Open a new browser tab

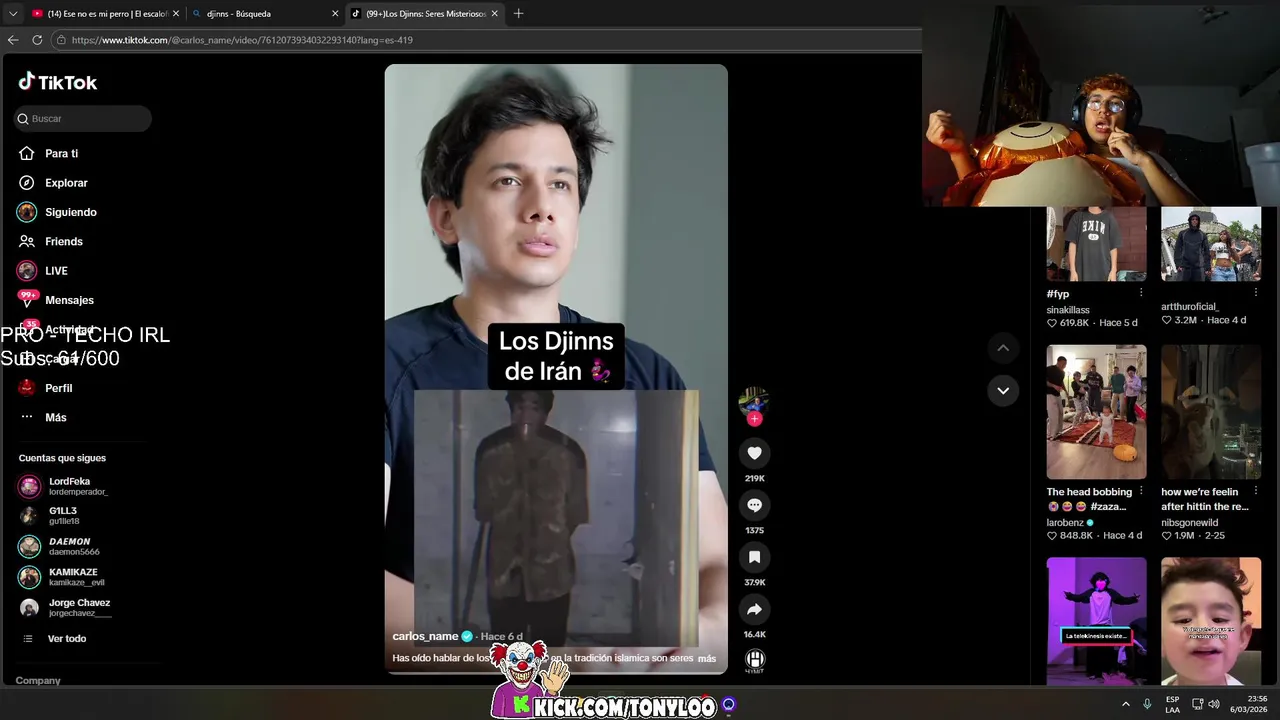click(x=518, y=14)
